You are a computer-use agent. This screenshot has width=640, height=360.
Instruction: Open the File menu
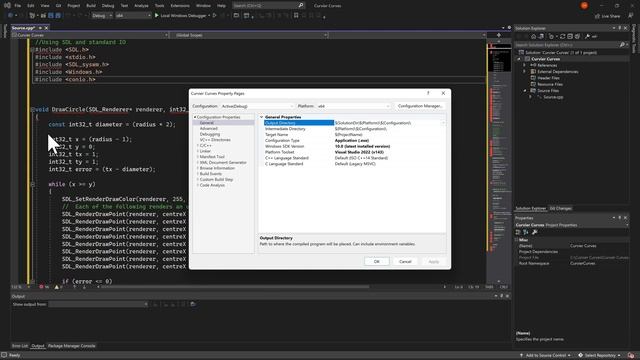(18, 6)
